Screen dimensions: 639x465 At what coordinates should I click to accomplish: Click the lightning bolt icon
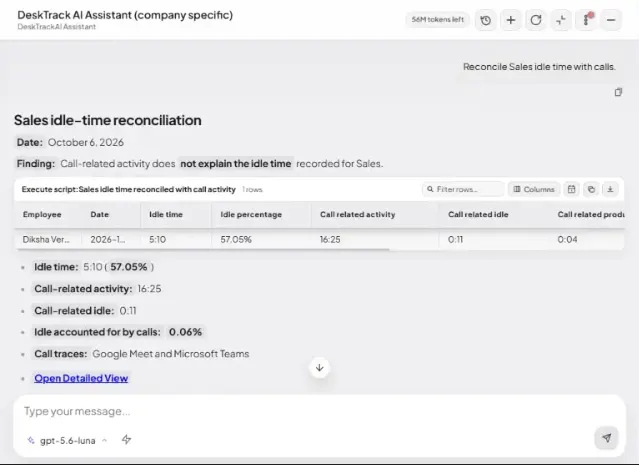[x=126, y=439]
